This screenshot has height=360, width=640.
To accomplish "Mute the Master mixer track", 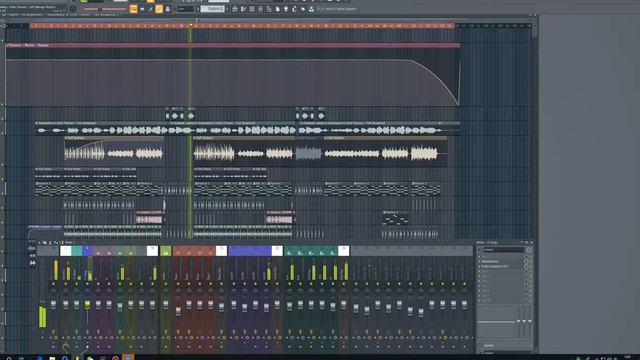I will (53, 284).
